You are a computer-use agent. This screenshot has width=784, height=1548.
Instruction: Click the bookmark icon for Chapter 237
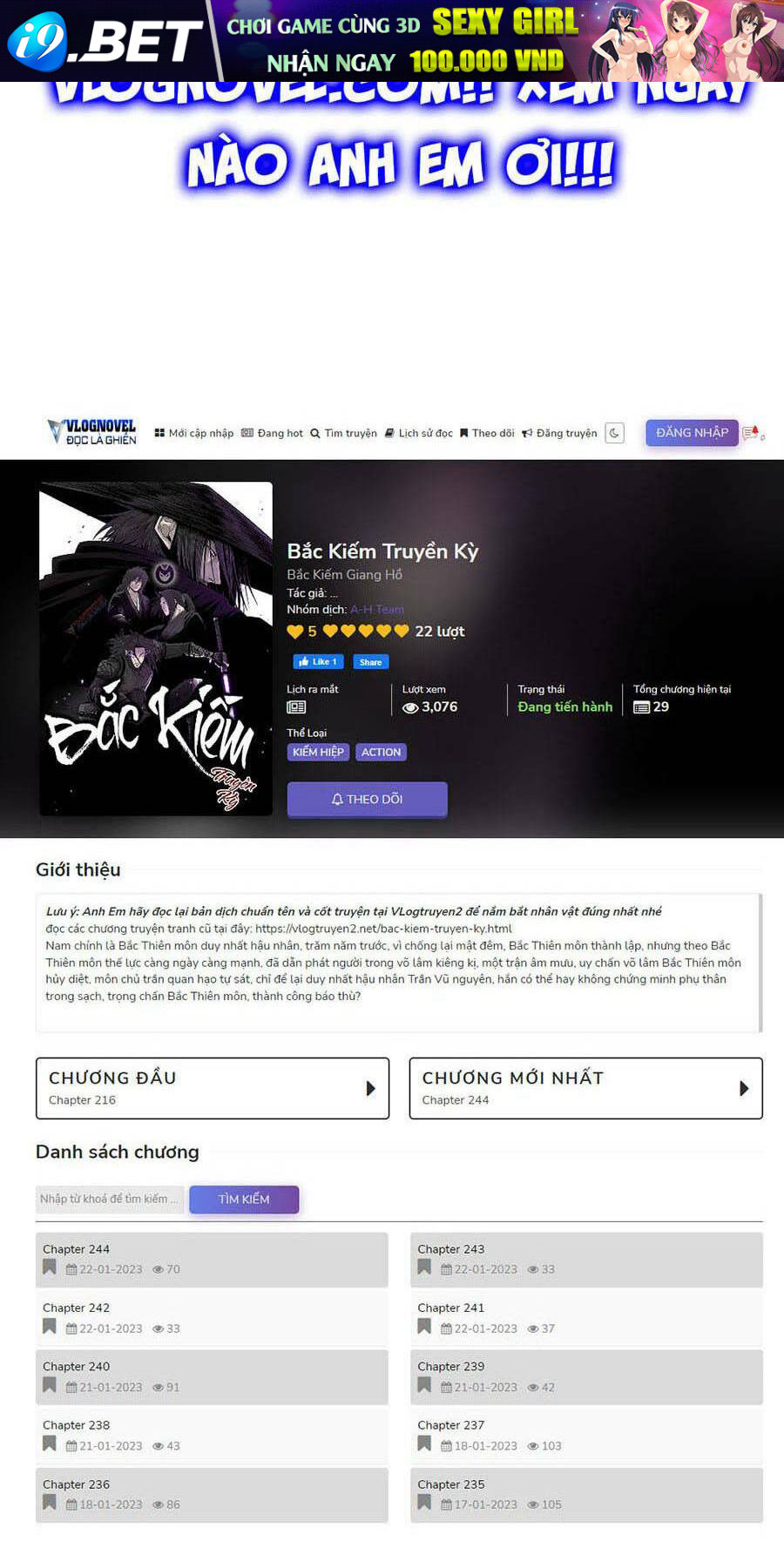(x=424, y=1443)
